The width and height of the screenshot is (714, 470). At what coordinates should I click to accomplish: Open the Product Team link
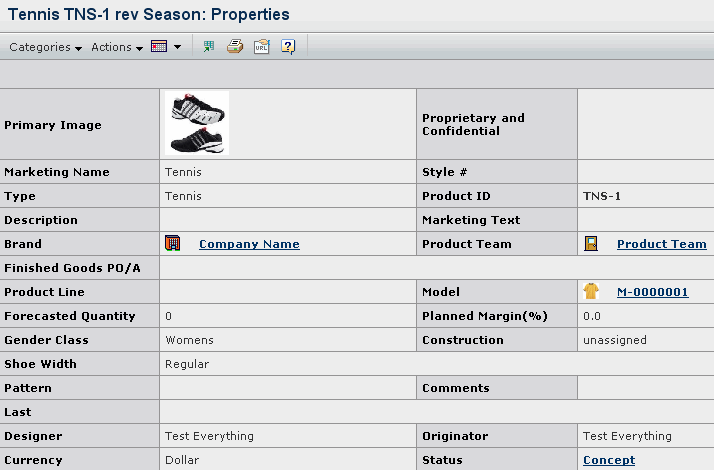pos(662,244)
